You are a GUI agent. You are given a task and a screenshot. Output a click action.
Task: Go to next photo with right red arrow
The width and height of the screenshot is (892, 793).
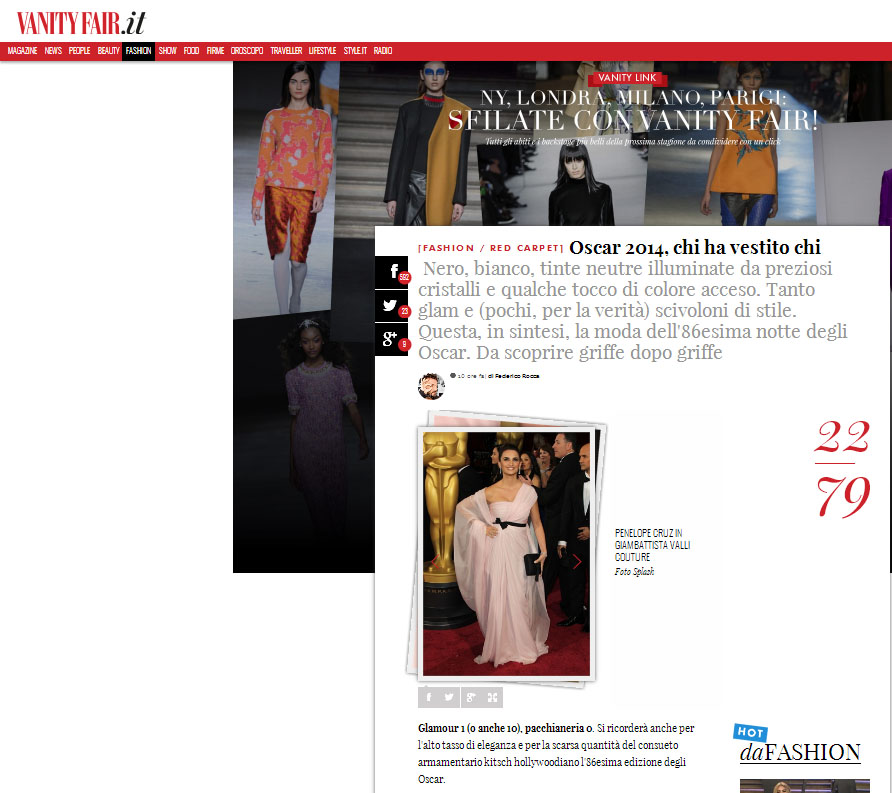pos(577,561)
